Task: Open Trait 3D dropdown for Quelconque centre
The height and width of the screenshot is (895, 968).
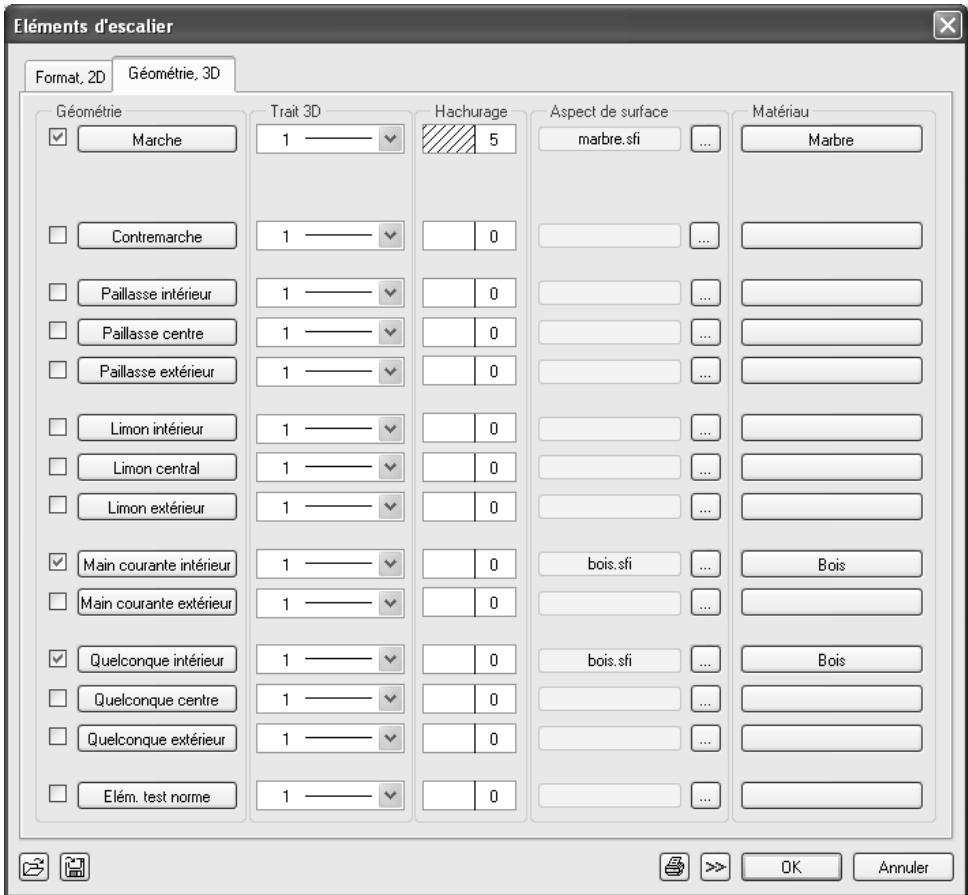Action: pyautogui.click(x=390, y=699)
